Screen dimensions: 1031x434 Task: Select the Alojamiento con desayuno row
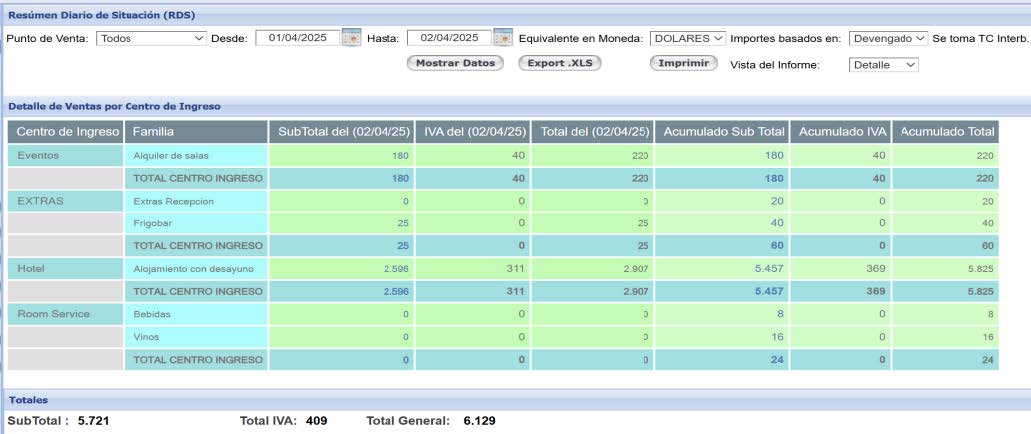[x=195, y=269]
